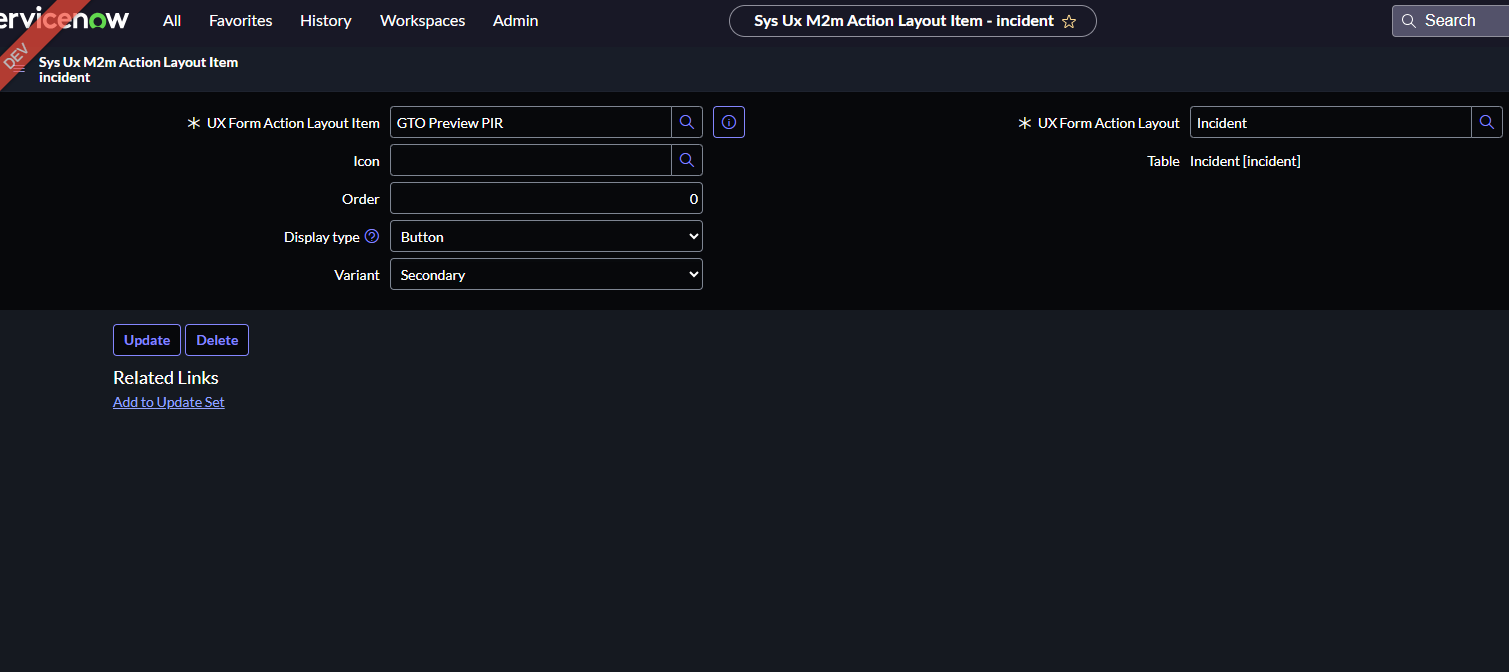Look up UX Form Action Layout Item records

tap(687, 122)
